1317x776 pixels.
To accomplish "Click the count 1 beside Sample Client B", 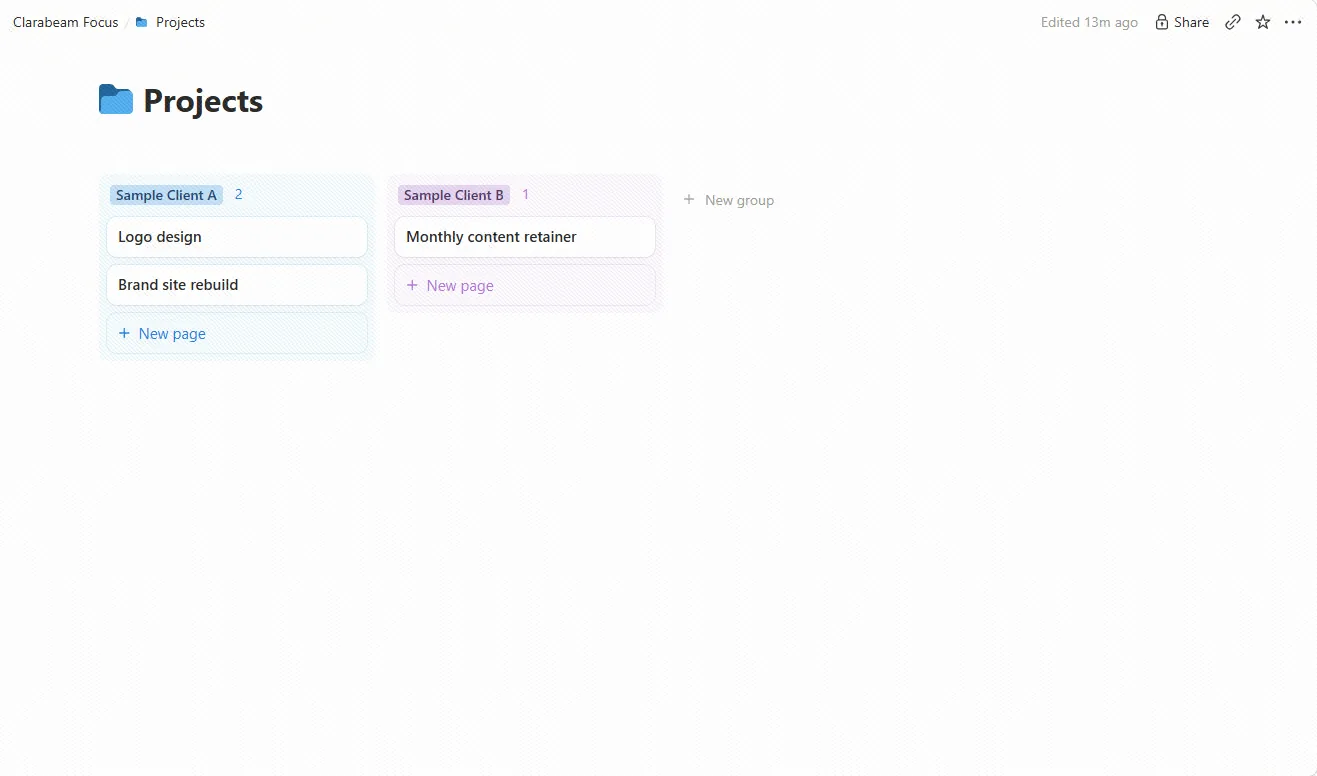I will (x=526, y=194).
